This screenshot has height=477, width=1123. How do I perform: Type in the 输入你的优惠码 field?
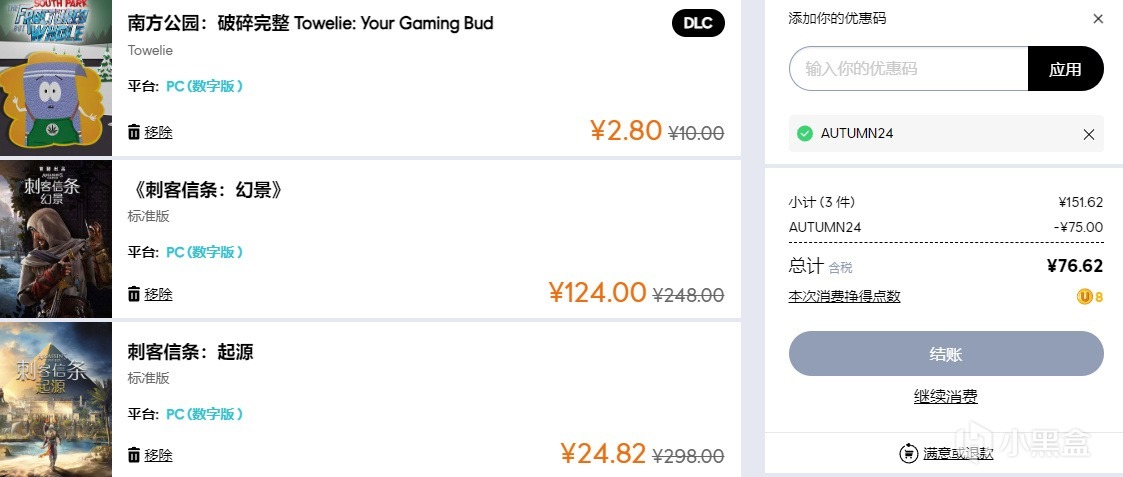(x=908, y=69)
